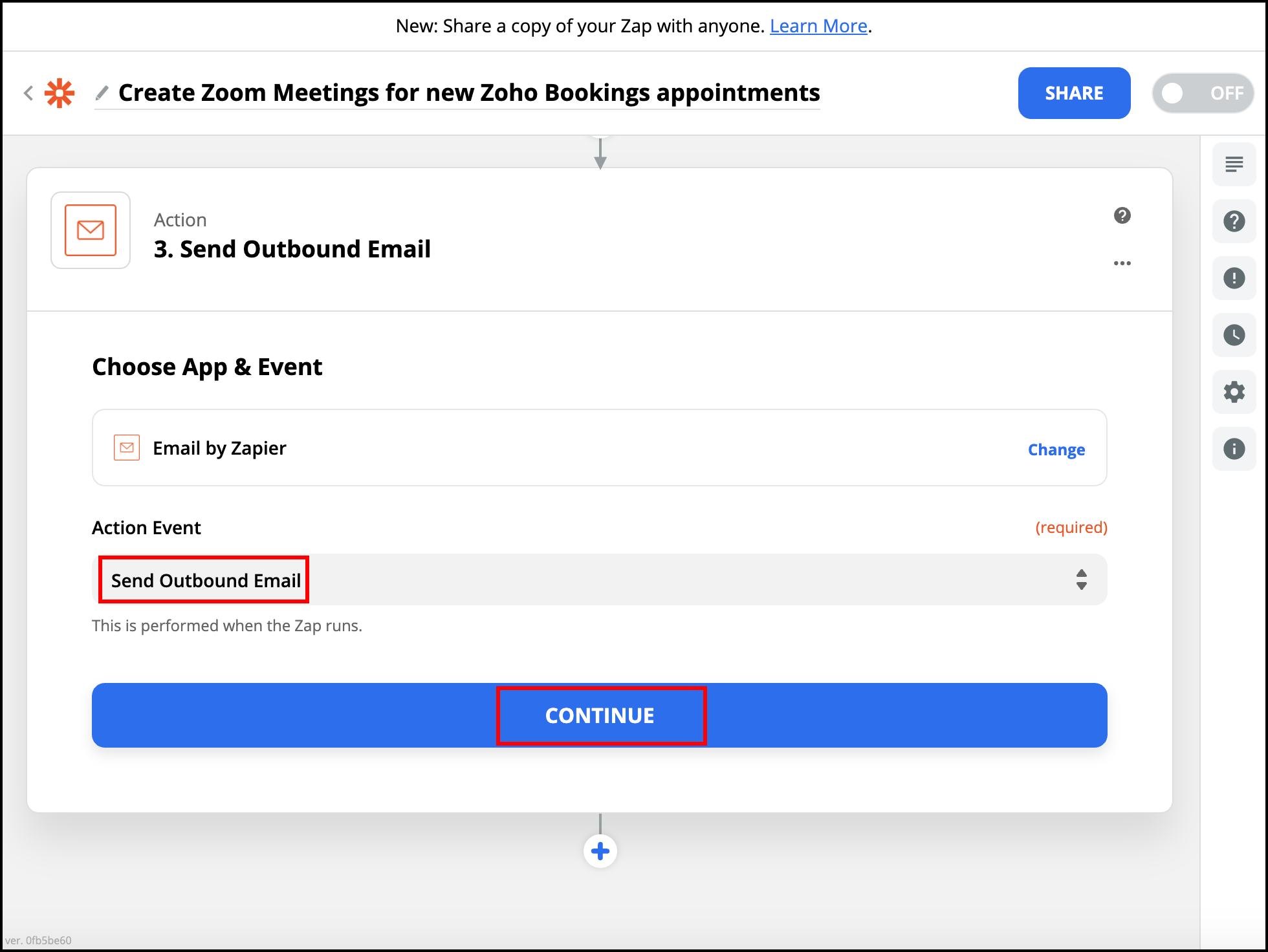Open the Zap settings gear icon

pyautogui.click(x=1234, y=392)
